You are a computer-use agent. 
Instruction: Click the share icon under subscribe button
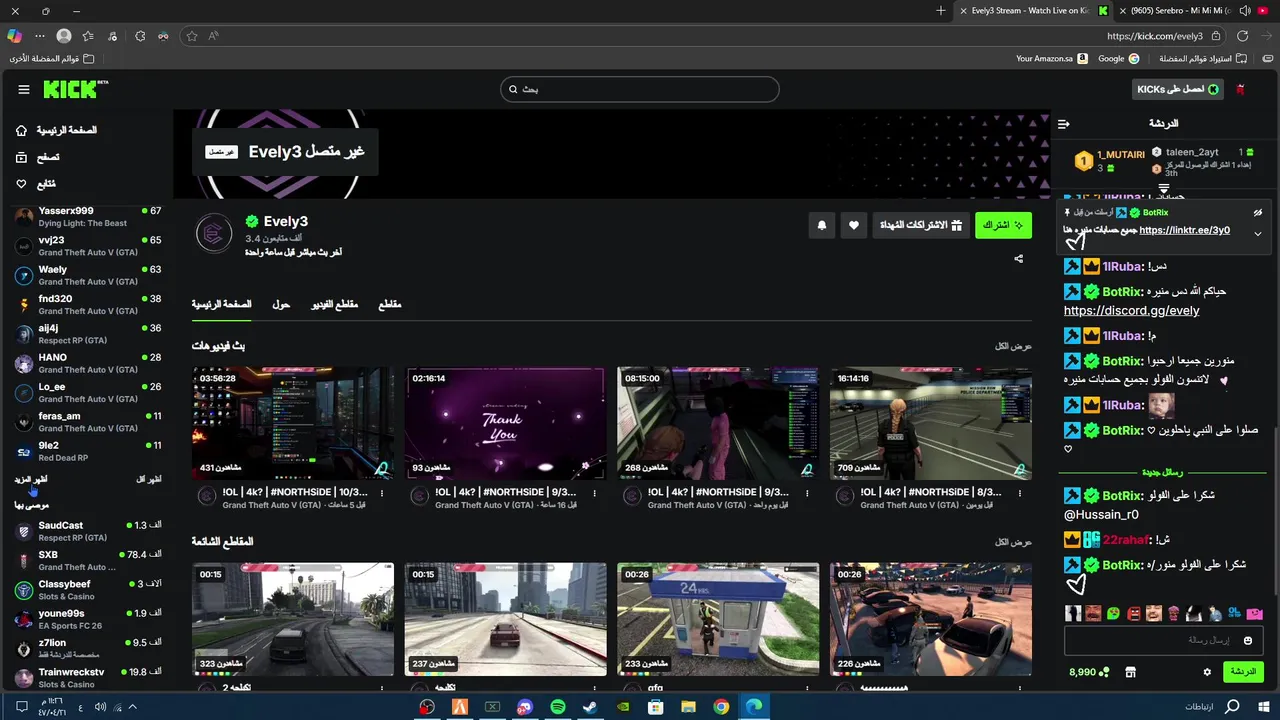coord(1018,259)
